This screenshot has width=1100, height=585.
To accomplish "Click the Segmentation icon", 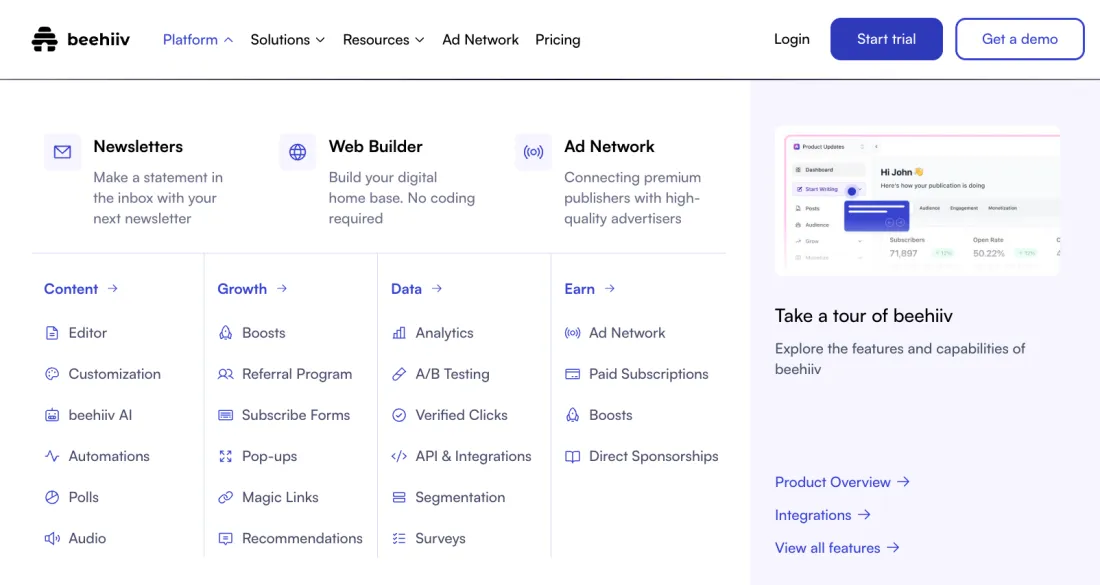I will (x=399, y=497).
